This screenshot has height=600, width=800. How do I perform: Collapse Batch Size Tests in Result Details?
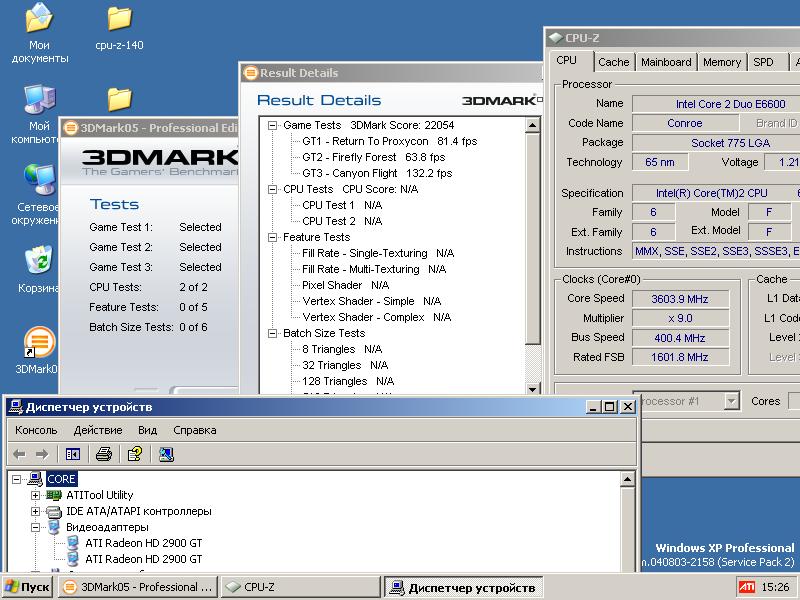[x=273, y=333]
